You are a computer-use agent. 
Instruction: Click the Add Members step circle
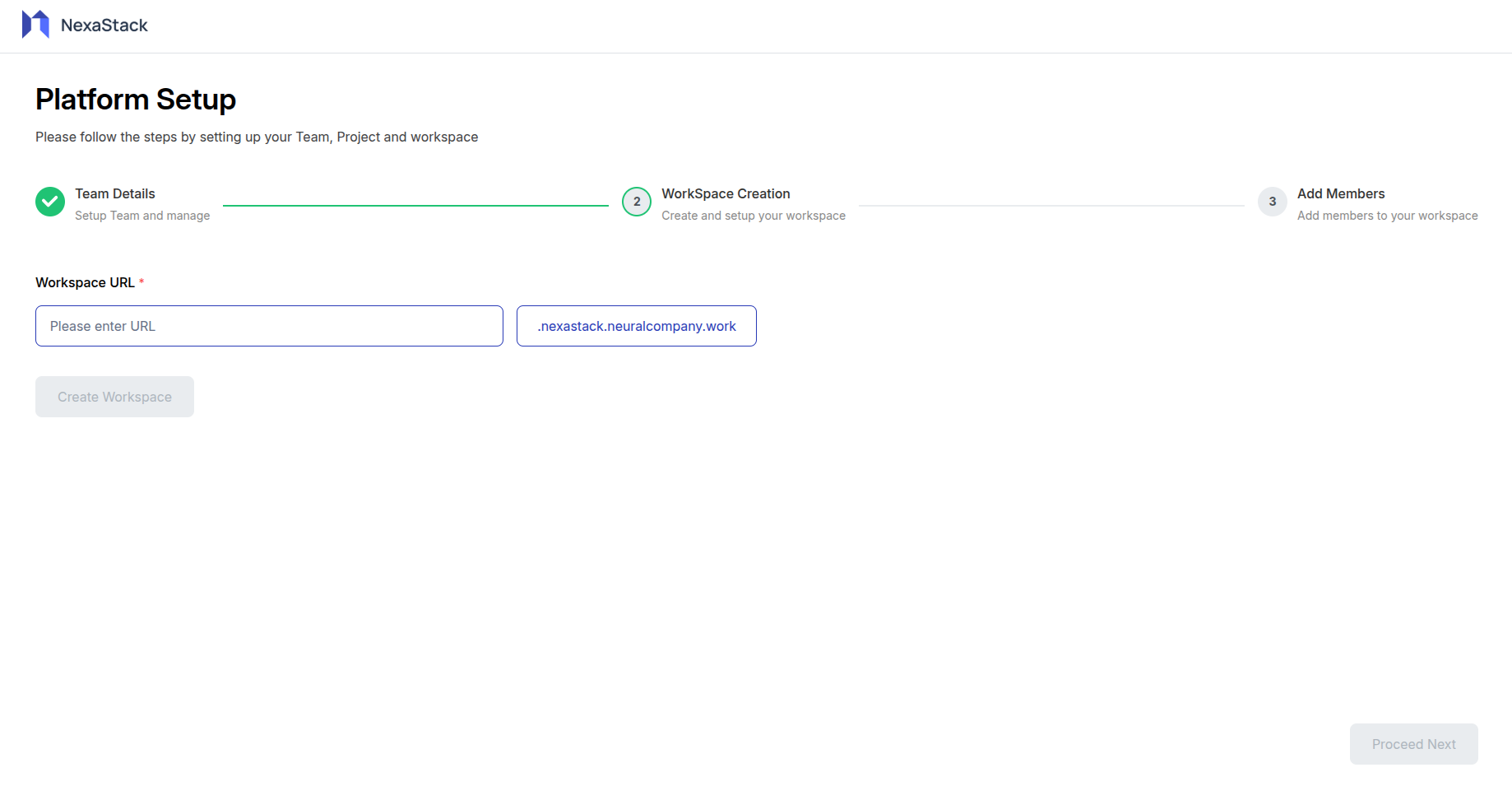coord(1272,202)
